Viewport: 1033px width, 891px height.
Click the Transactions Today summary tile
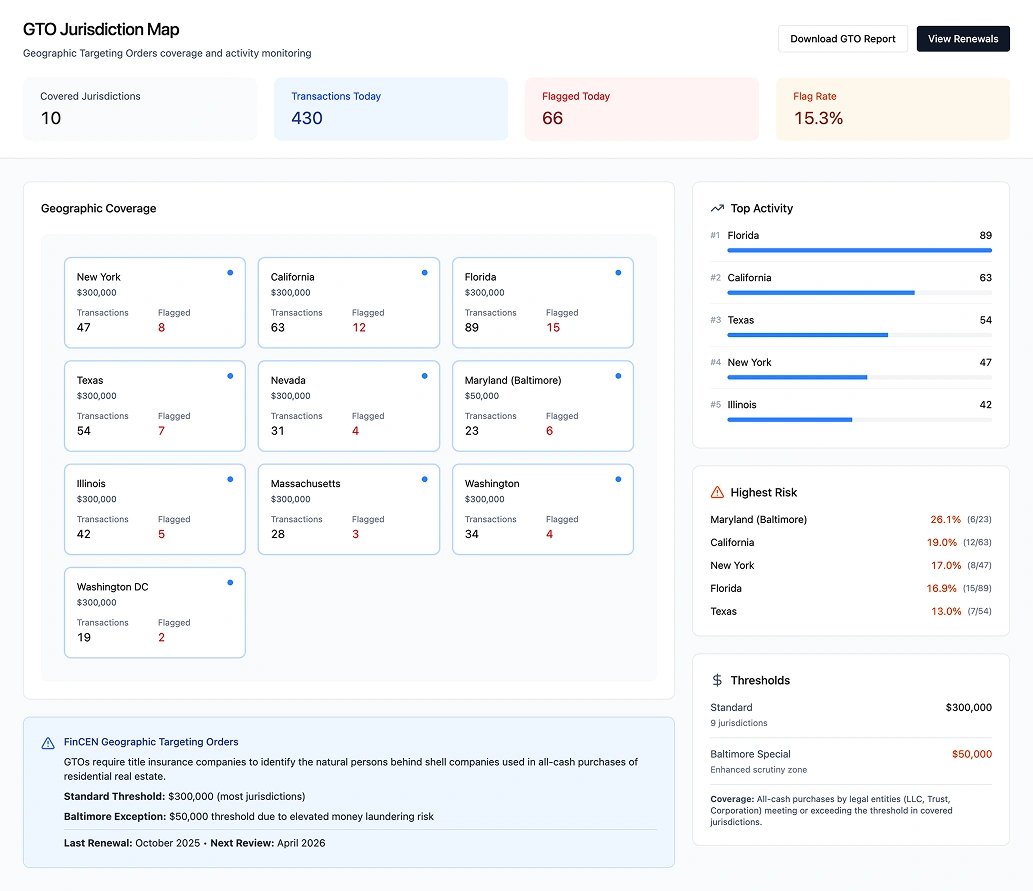pos(390,109)
